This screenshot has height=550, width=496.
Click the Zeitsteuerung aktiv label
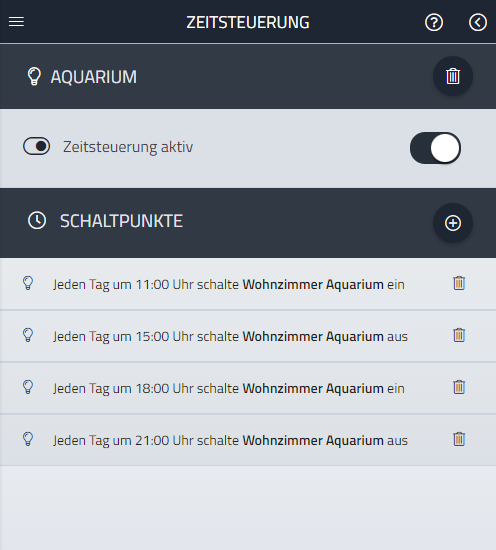click(x=128, y=147)
